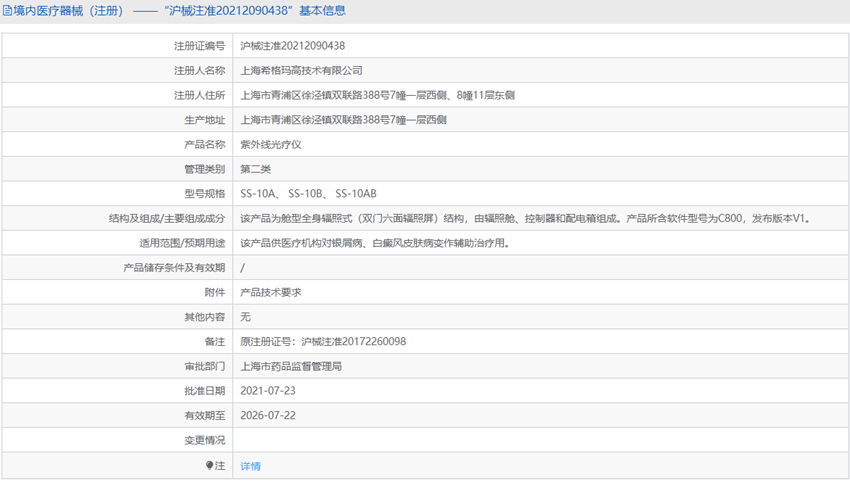The width and height of the screenshot is (850, 482).
Task: Click the 注册人名称 label cell
Action: point(117,70)
